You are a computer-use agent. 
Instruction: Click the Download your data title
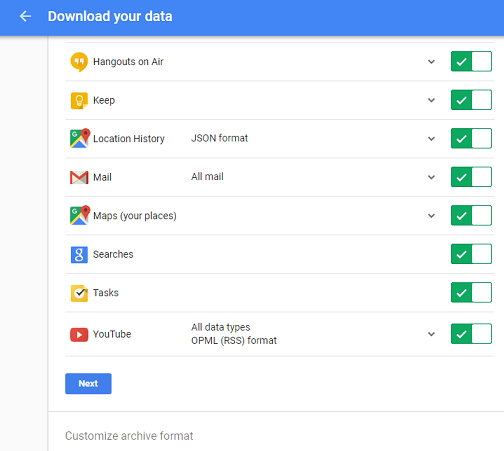(x=110, y=16)
